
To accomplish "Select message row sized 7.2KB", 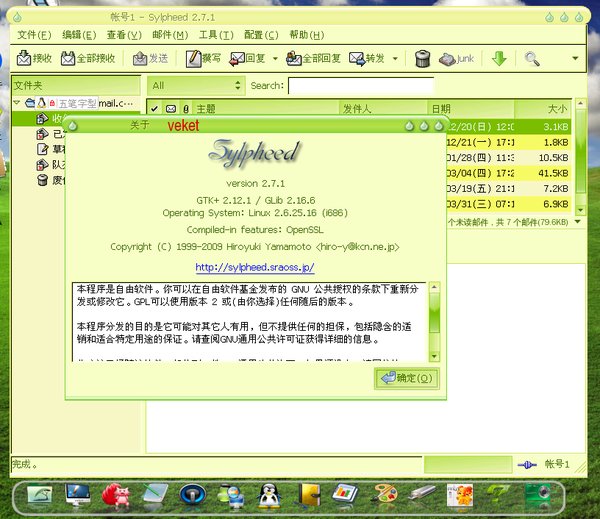I will pyautogui.click(x=509, y=188).
